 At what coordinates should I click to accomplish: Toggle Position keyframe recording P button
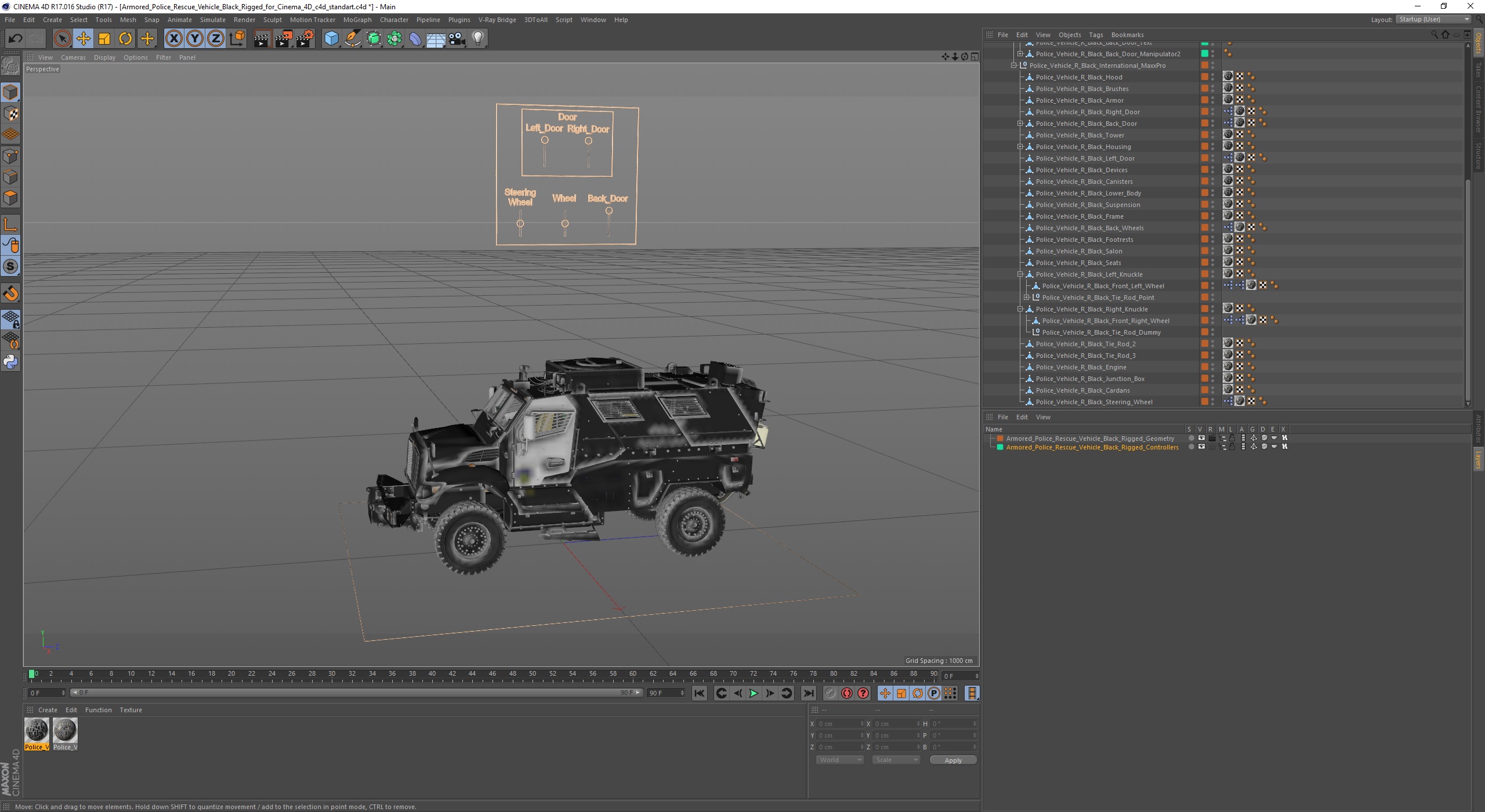933,693
